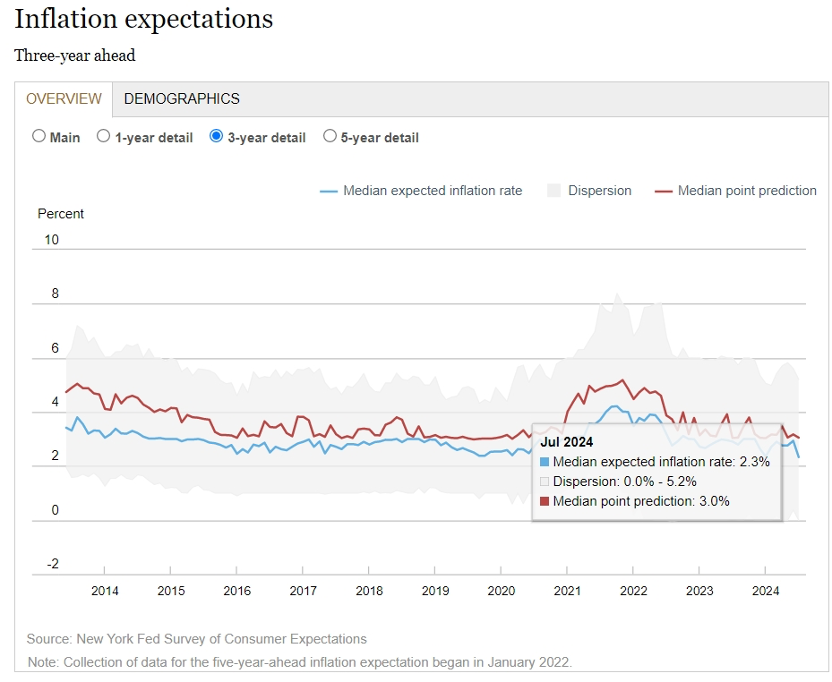Click the gray dispersion square in the tooltip
The height and width of the screenshot is (682, 832).
pos(544,482)
